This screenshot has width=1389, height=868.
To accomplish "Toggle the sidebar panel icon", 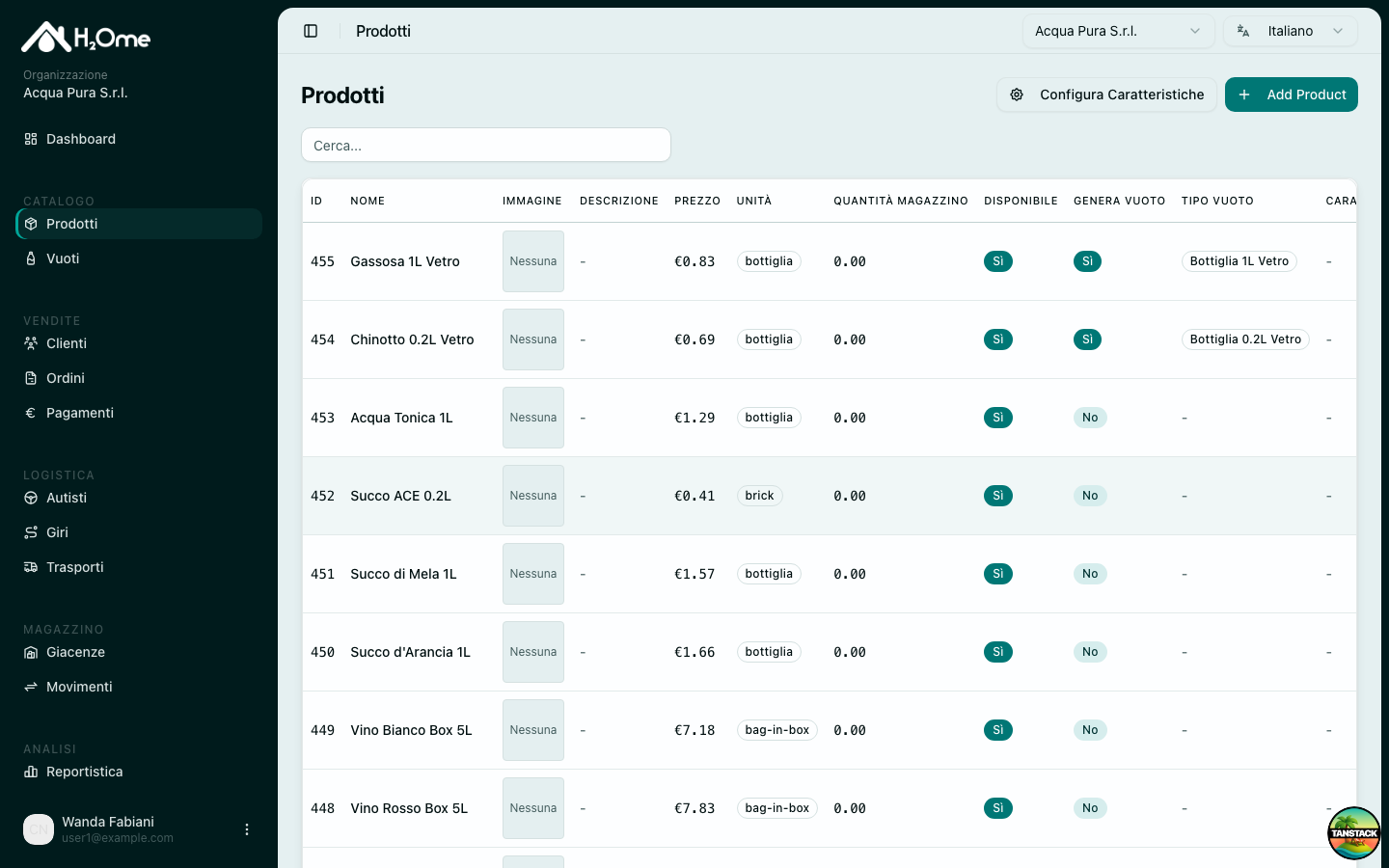I will pyautogui.click(x=311, y=31).
